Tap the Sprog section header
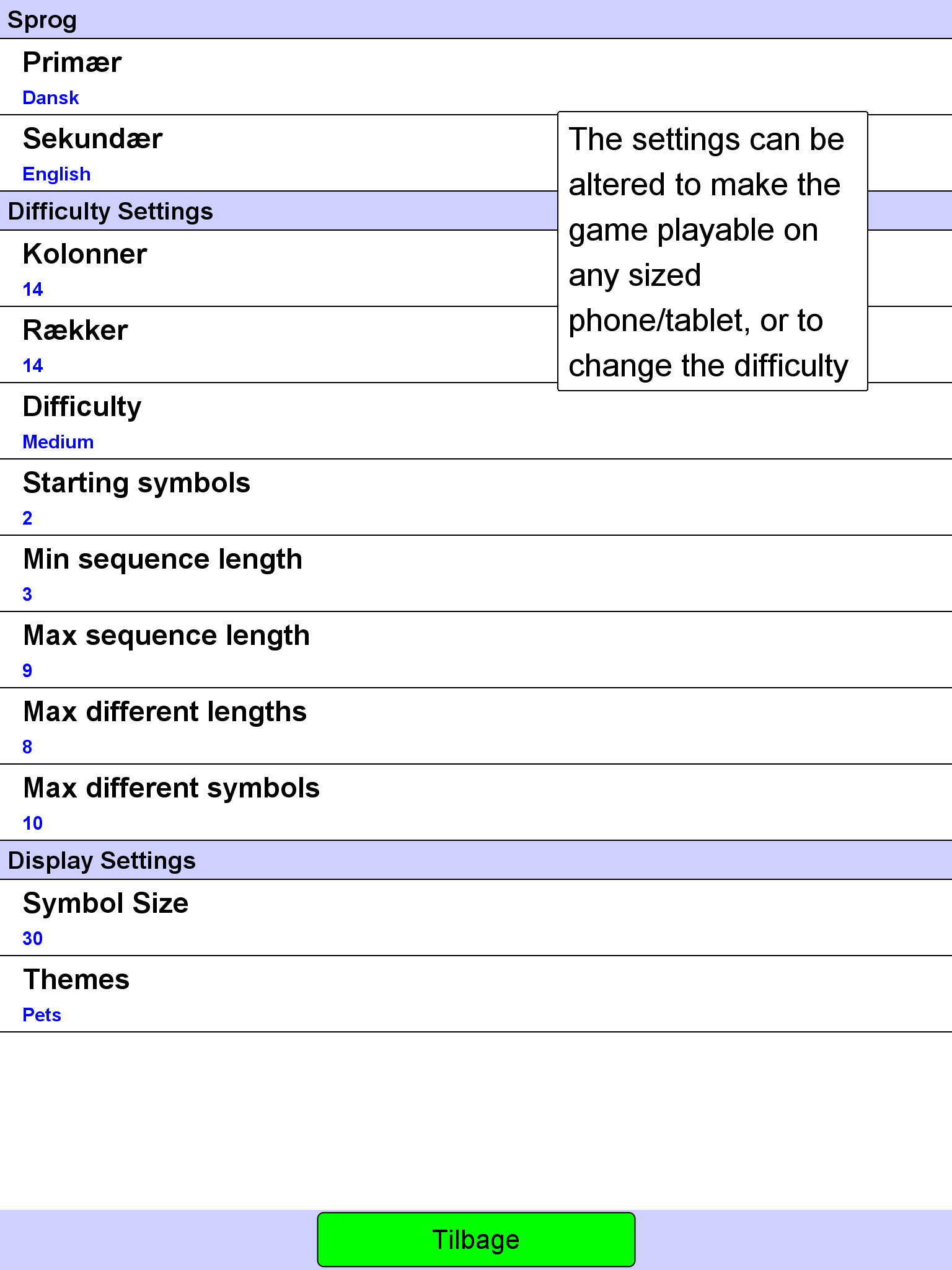Image resolution: width=952 pixels, height=1270 pixels. pyautogui.click(x=476, y=19)
